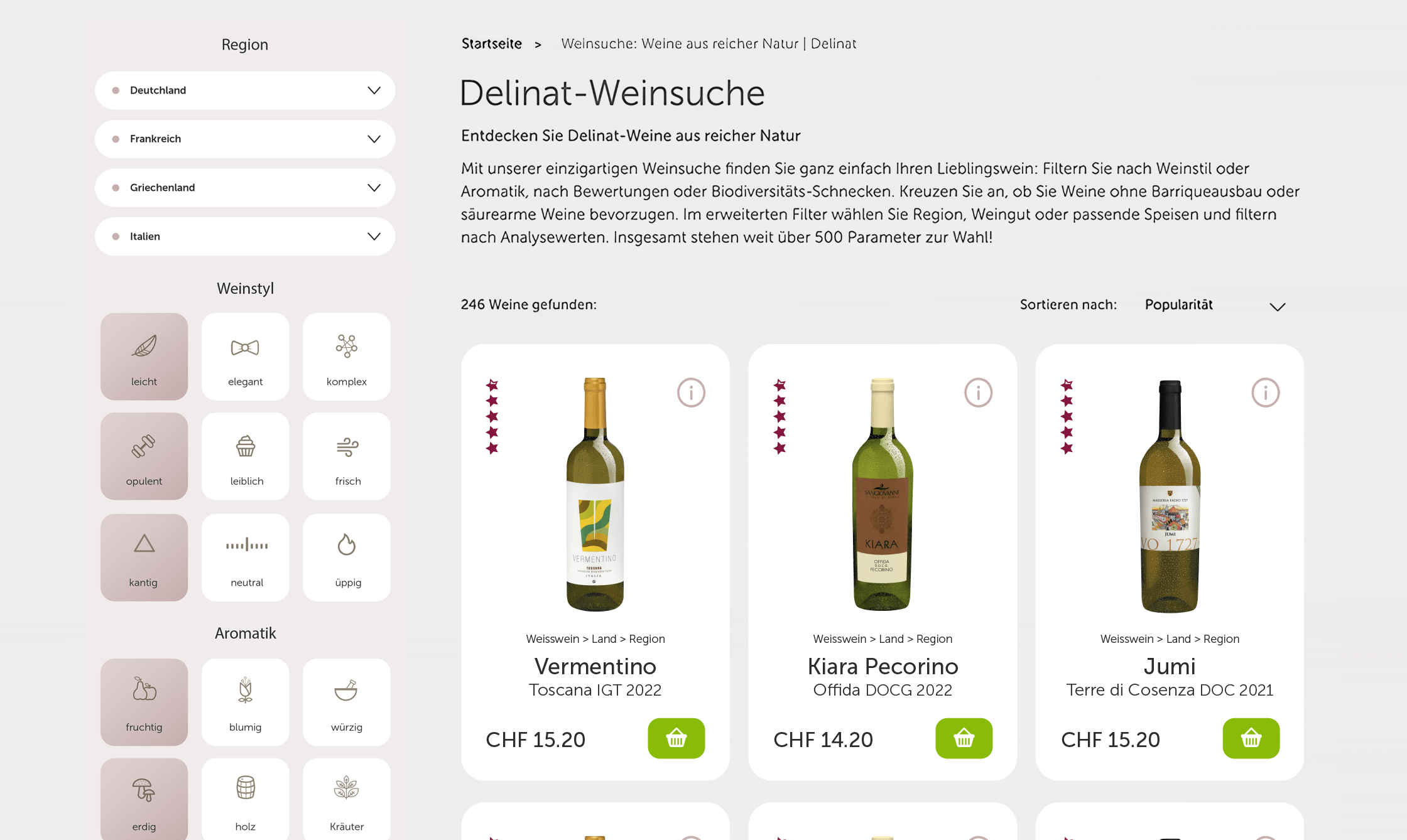Select the holz barrel aroma icon
The width and height of the screenshot is (1407, 840).
click(x=246, y=788)
